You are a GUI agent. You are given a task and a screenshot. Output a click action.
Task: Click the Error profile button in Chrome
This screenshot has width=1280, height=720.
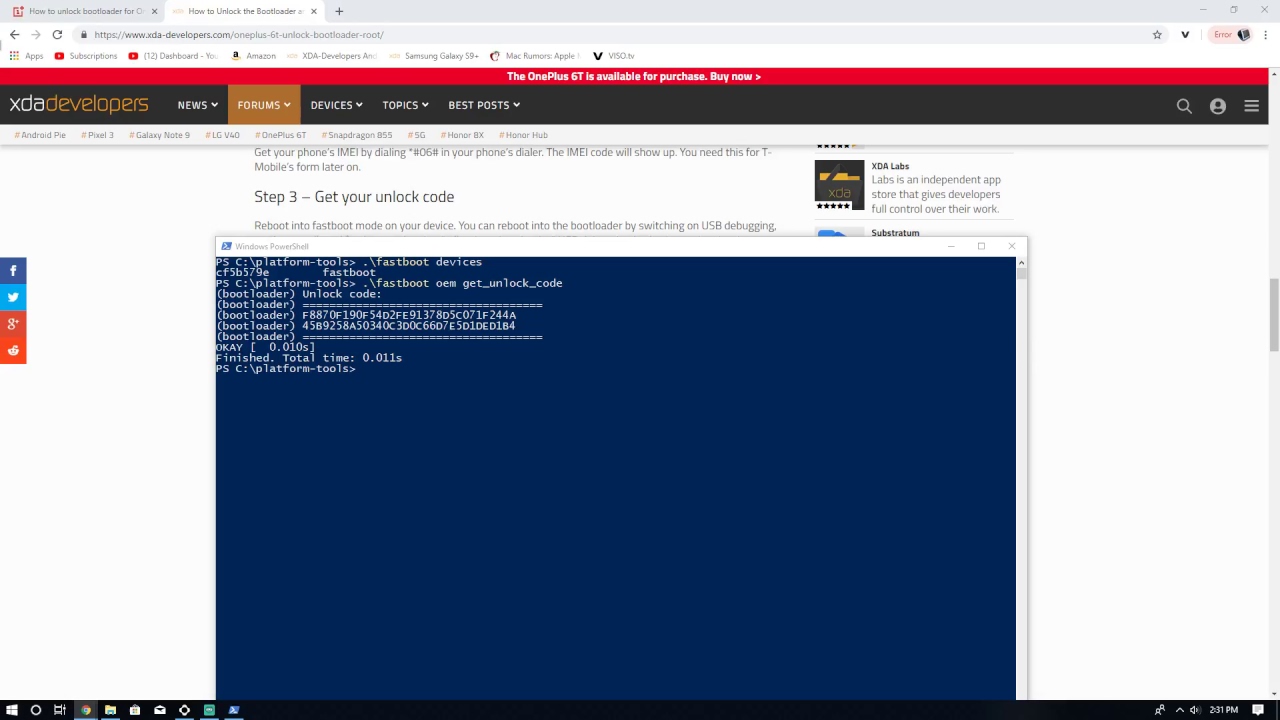pyautogui.click(x=1231, y=34)
